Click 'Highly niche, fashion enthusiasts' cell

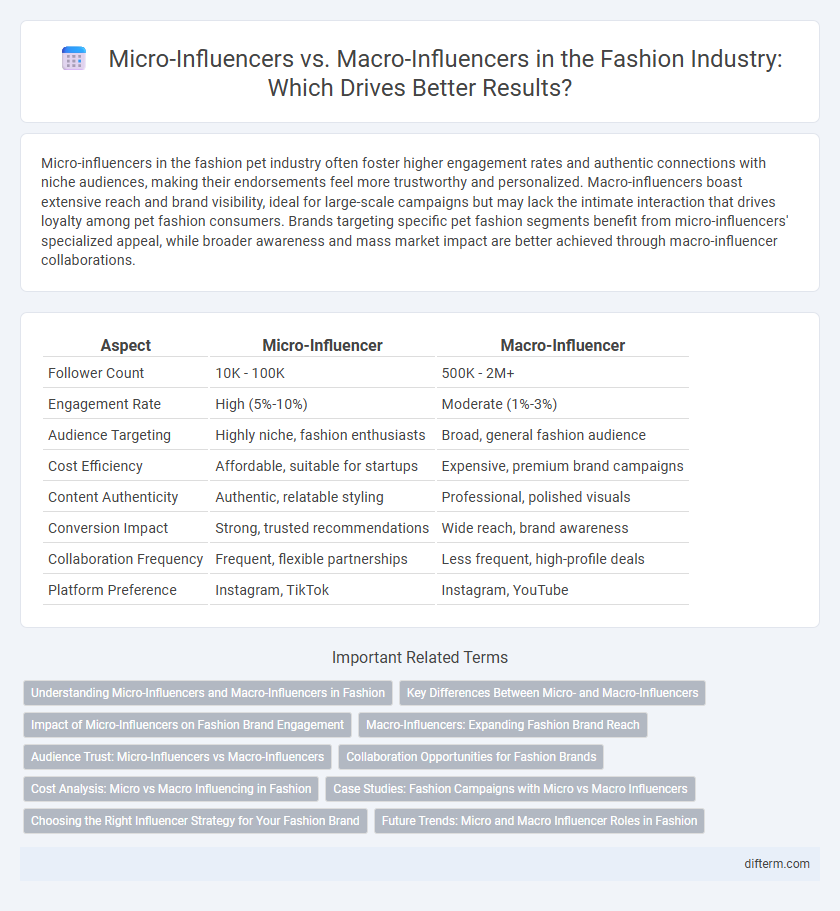point(320,435)
